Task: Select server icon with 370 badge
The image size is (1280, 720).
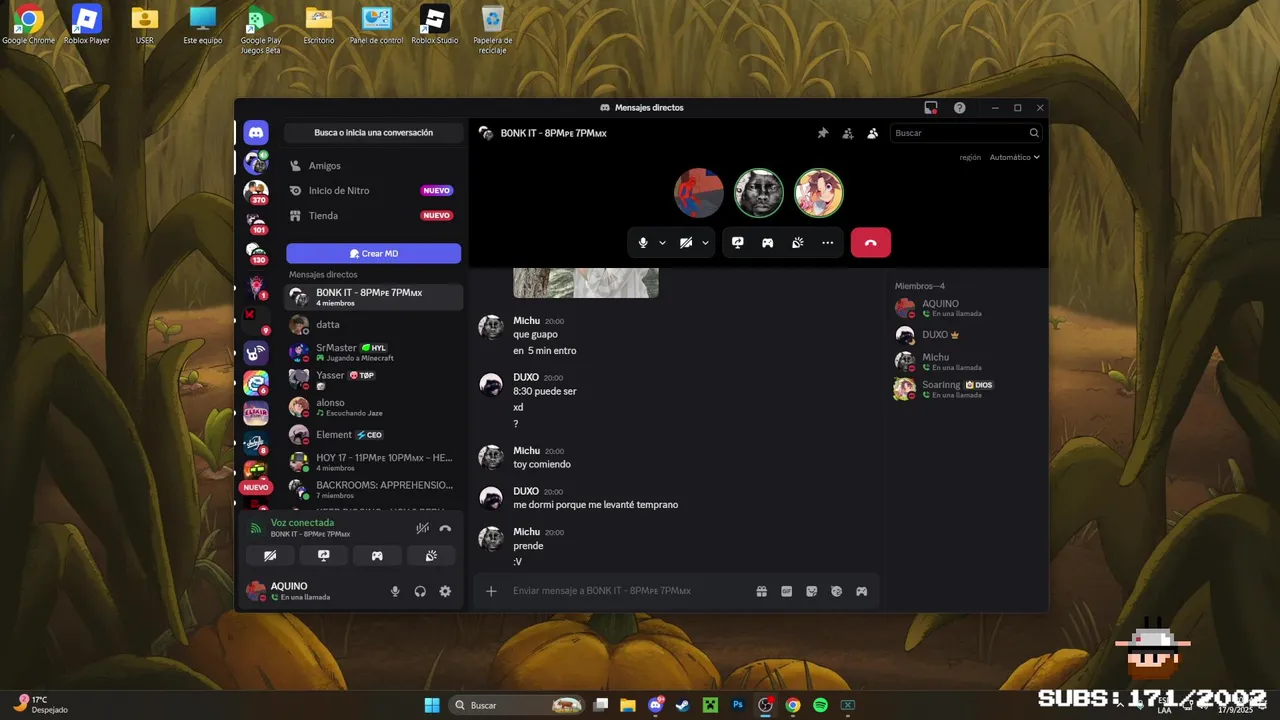Action: pos(256,191)
